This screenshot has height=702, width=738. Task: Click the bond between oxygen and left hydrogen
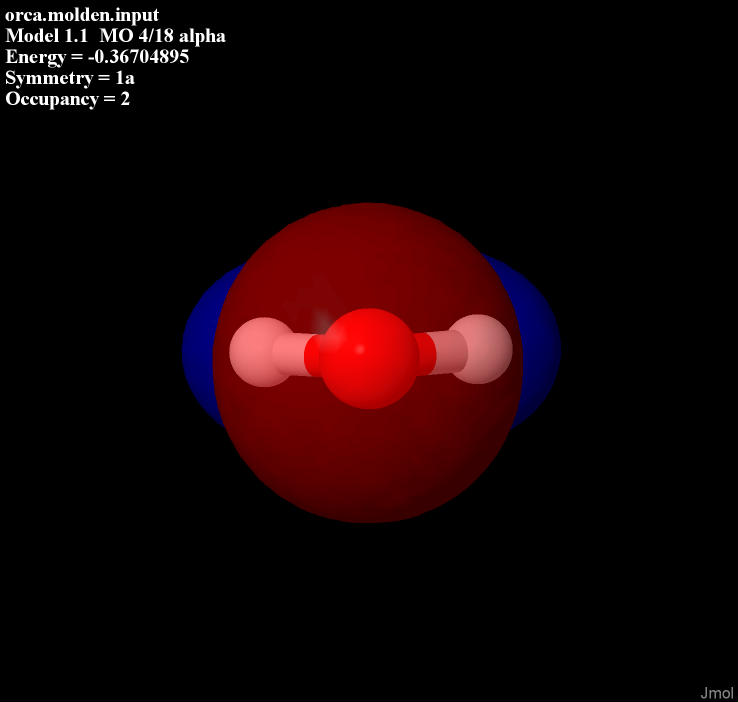tap(297, 354)
